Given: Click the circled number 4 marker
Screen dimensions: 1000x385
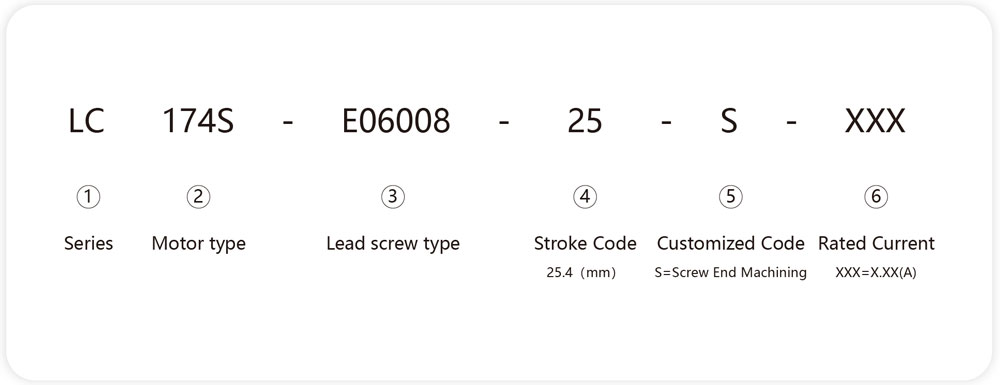Looking at the screenshot, I should click(585, 197).
